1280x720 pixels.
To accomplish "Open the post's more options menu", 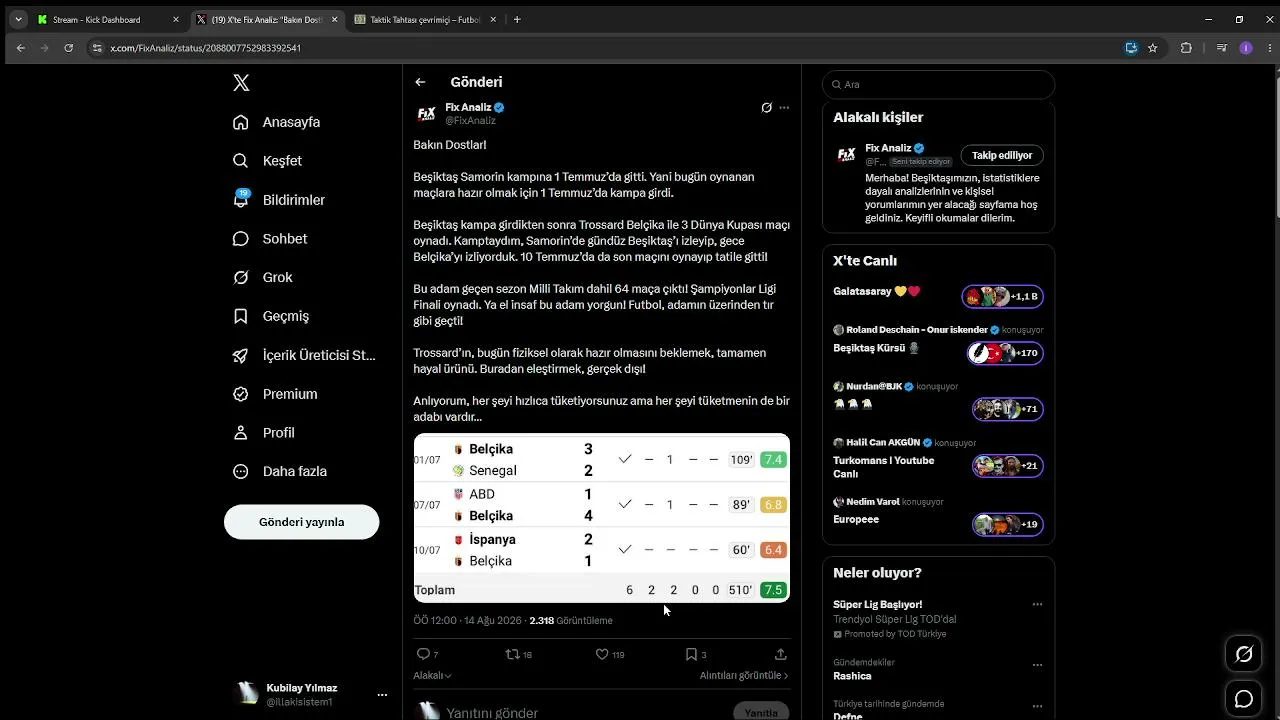I will [784, 108].
